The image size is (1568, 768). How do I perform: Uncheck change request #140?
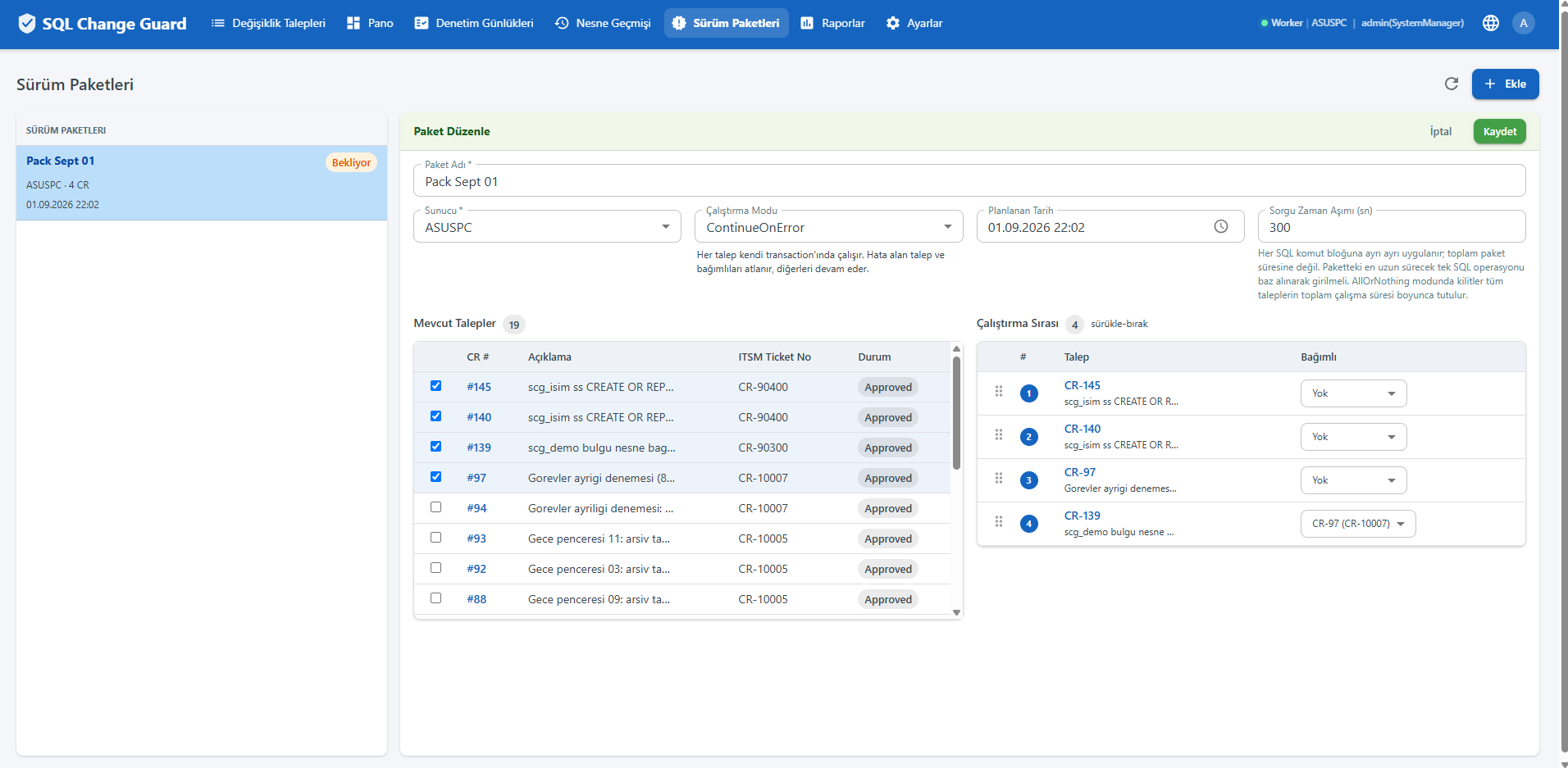pos(435,416)
